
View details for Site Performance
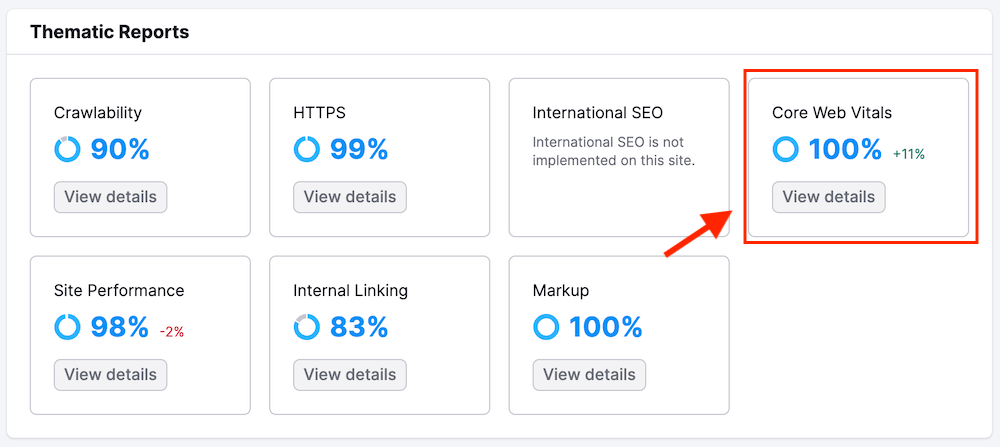click(110, 375)
